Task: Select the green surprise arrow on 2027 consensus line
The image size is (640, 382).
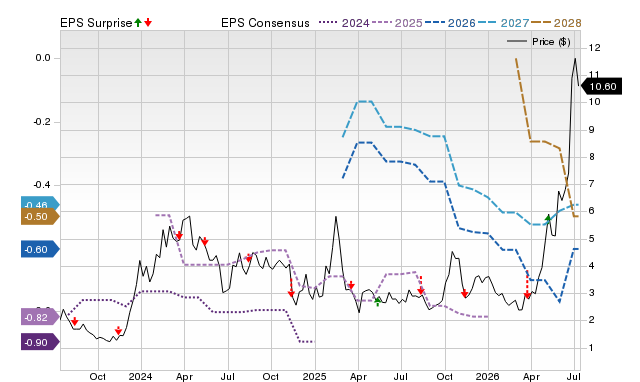Action: pyautogui.click(x=548, y=218)
